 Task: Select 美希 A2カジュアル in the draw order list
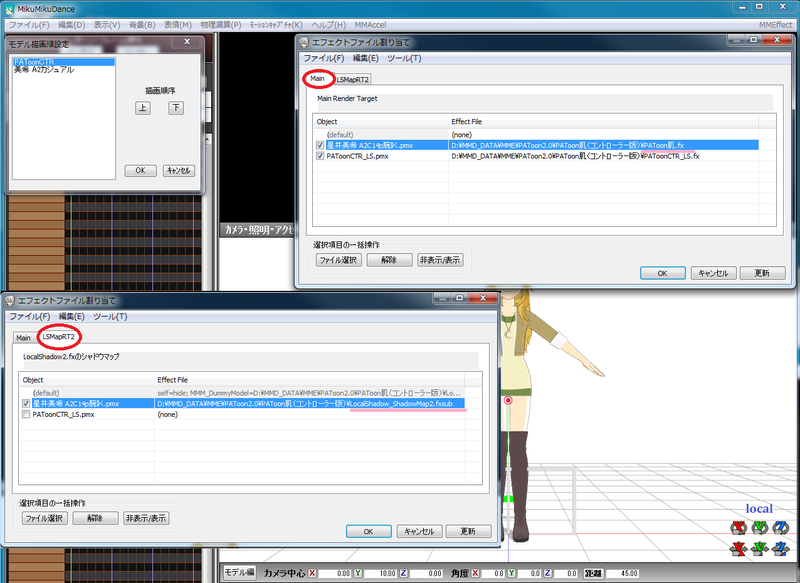coord(63,70)
